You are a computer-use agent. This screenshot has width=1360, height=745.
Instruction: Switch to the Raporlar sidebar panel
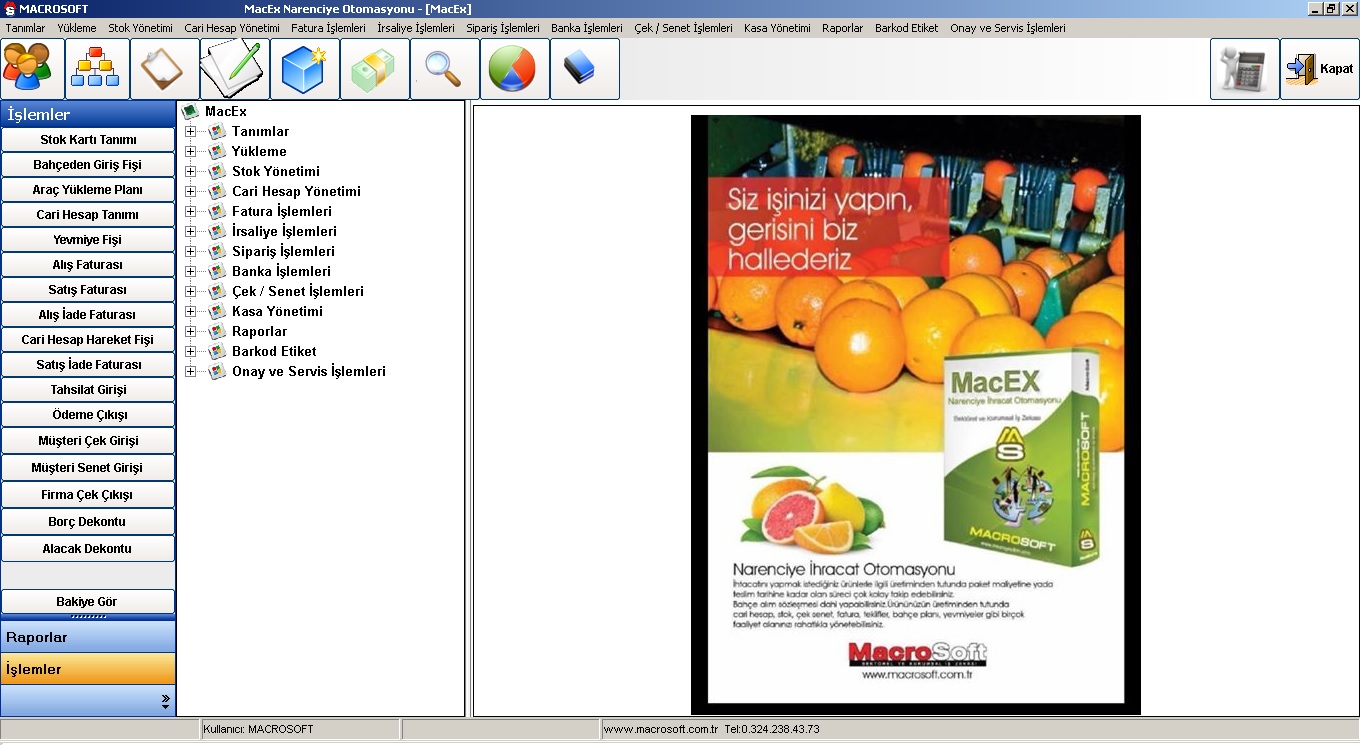[88, 635]
